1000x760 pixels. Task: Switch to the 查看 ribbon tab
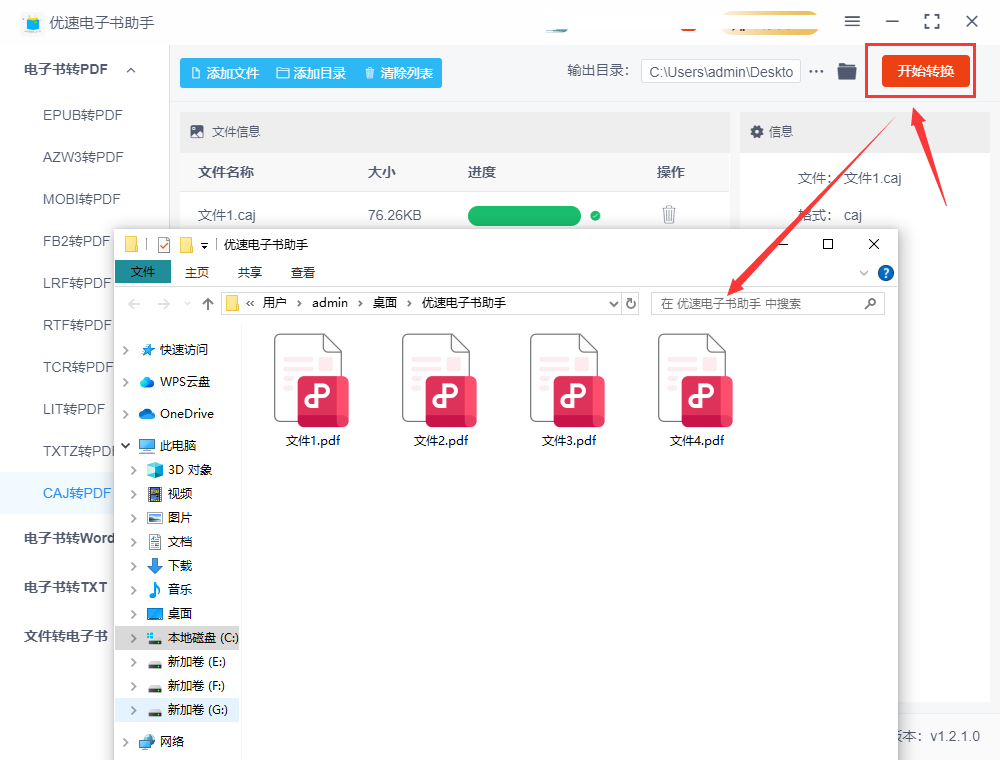point(302,272)
